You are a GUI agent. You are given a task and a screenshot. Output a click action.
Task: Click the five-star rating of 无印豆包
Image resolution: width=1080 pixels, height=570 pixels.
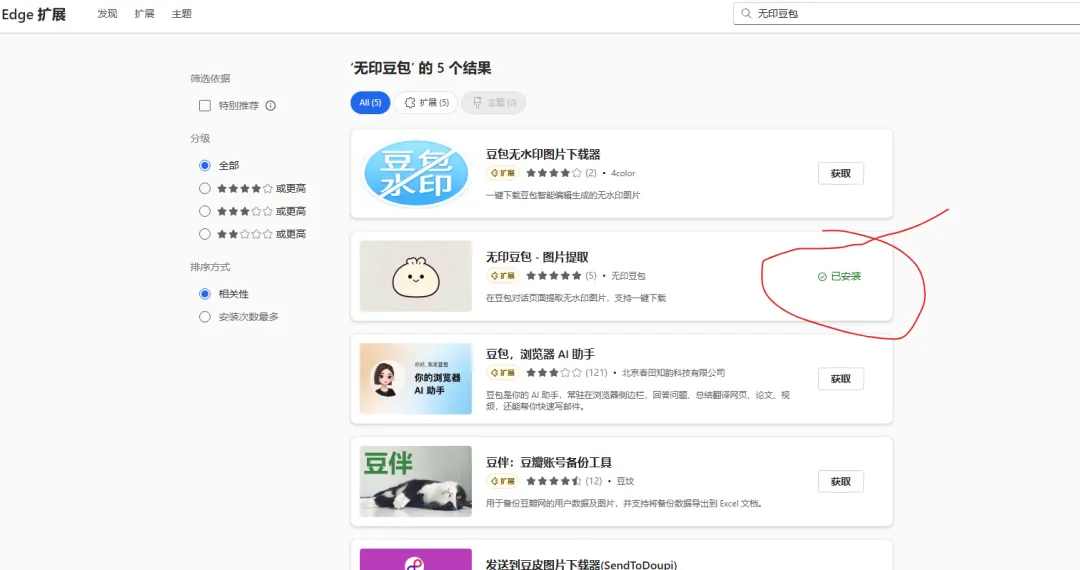click(x=554, y=275)
